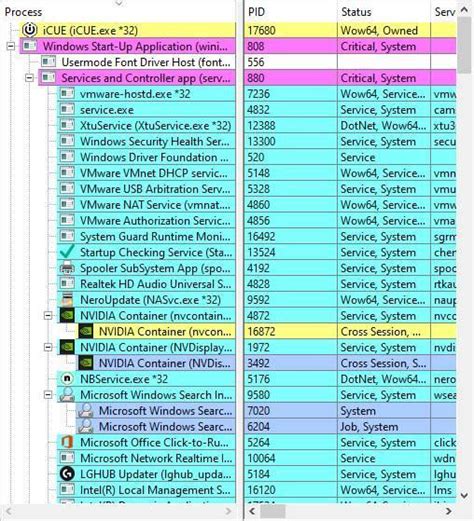Click the NVIDIA Container NVDisplay icon, PID 1972
Image resolution: width=474 pixels, height=521 pixels.
tap(67, 347)
